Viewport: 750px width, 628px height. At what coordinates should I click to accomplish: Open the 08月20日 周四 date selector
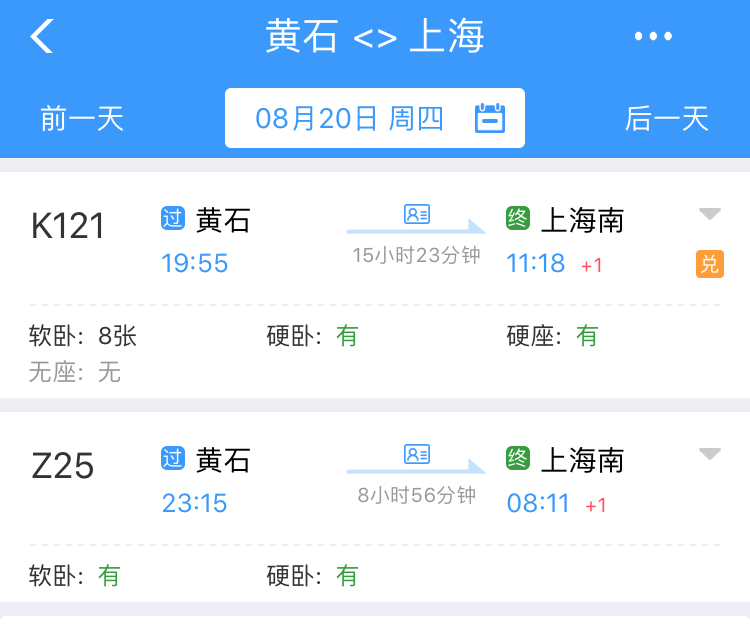(350, 118)
